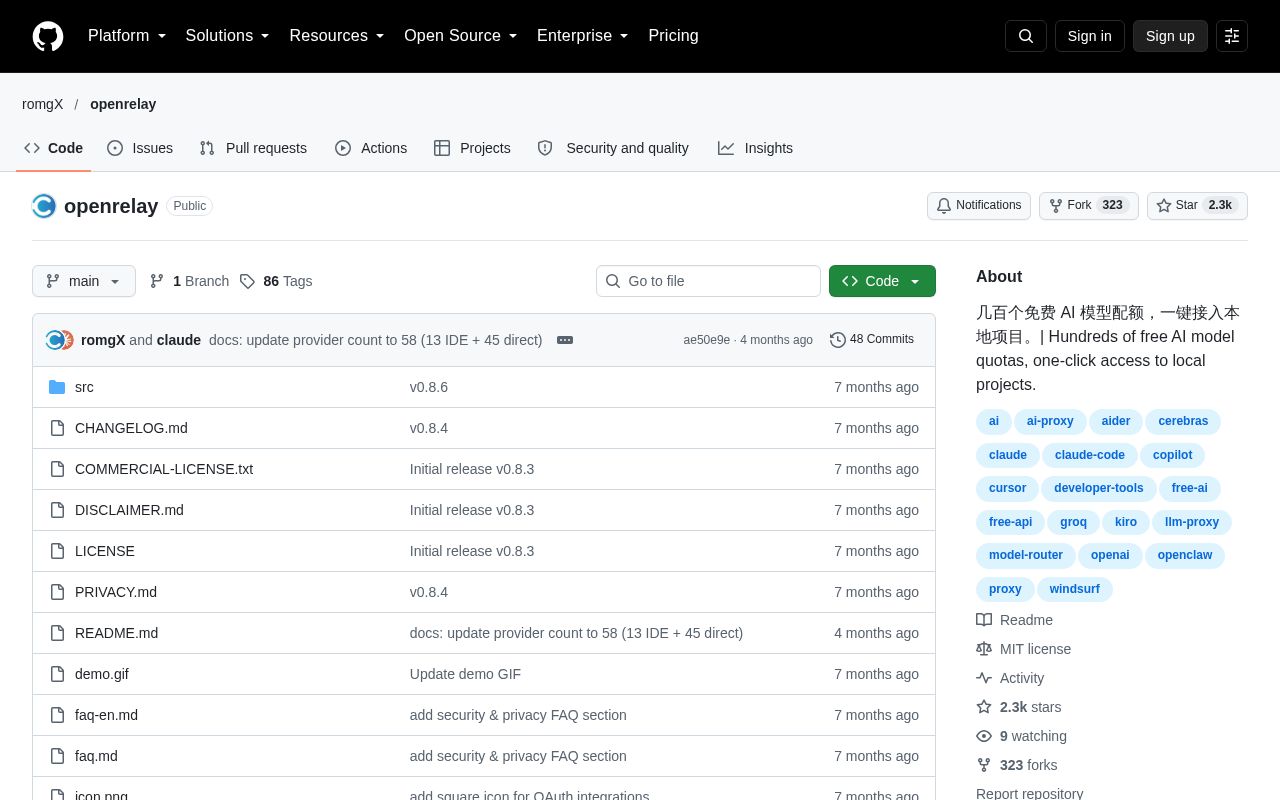Expand the Open Source menu
The width and height of the screenshot is (1280, 800).
coord(461,36)
